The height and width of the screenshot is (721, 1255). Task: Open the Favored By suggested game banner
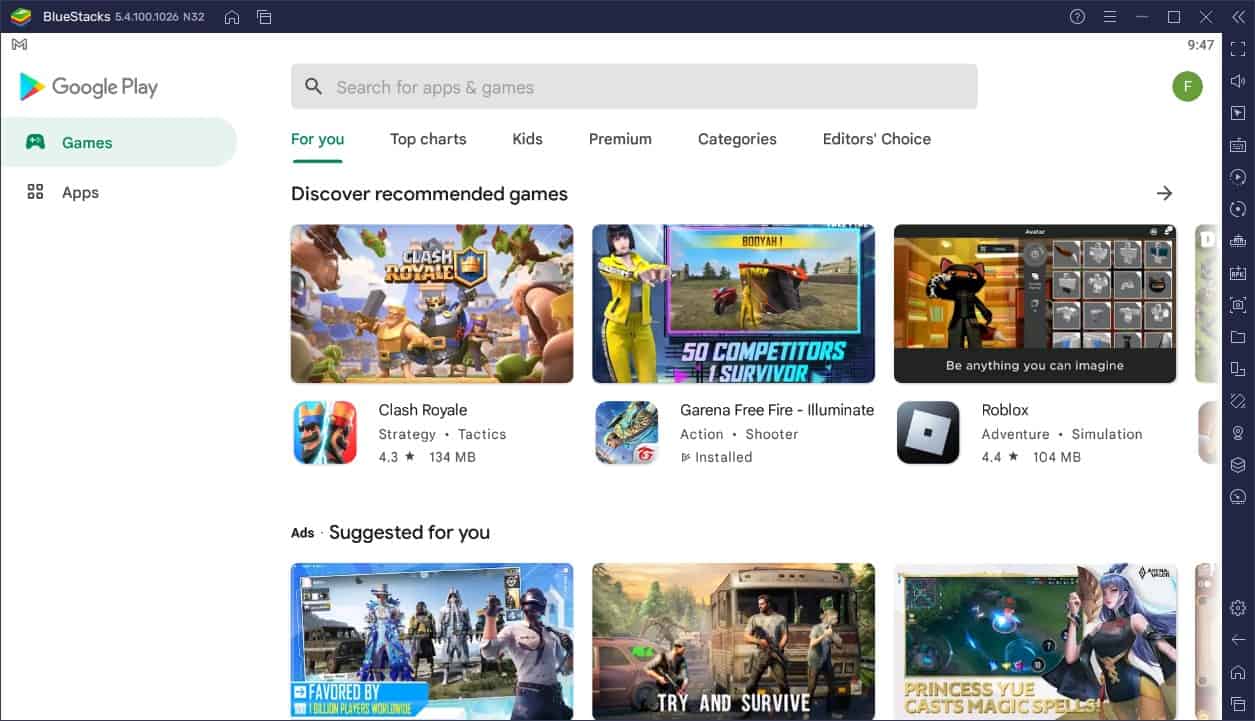[x=432, y=641]
